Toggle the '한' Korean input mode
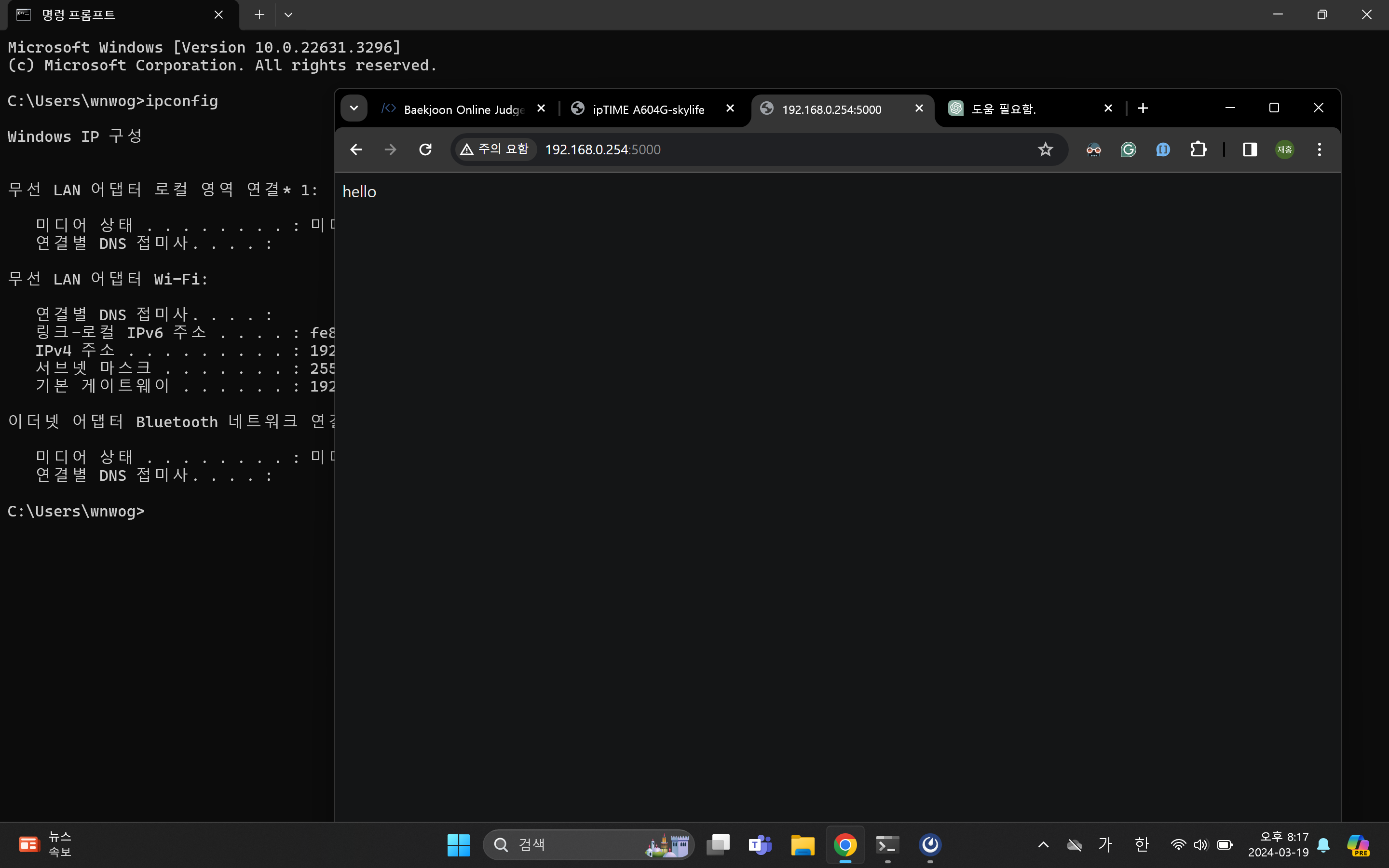1389x868 pixels. (1142, 844)
